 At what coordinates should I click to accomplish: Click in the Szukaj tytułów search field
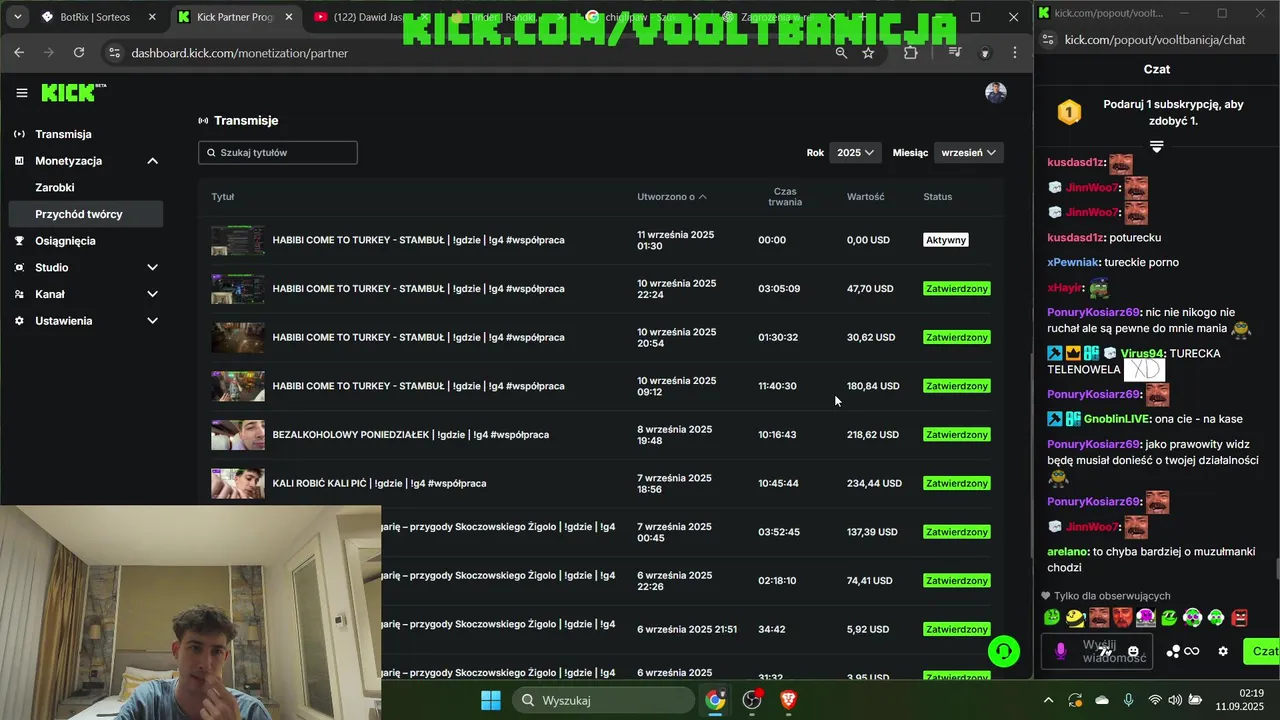click(278, 153)
